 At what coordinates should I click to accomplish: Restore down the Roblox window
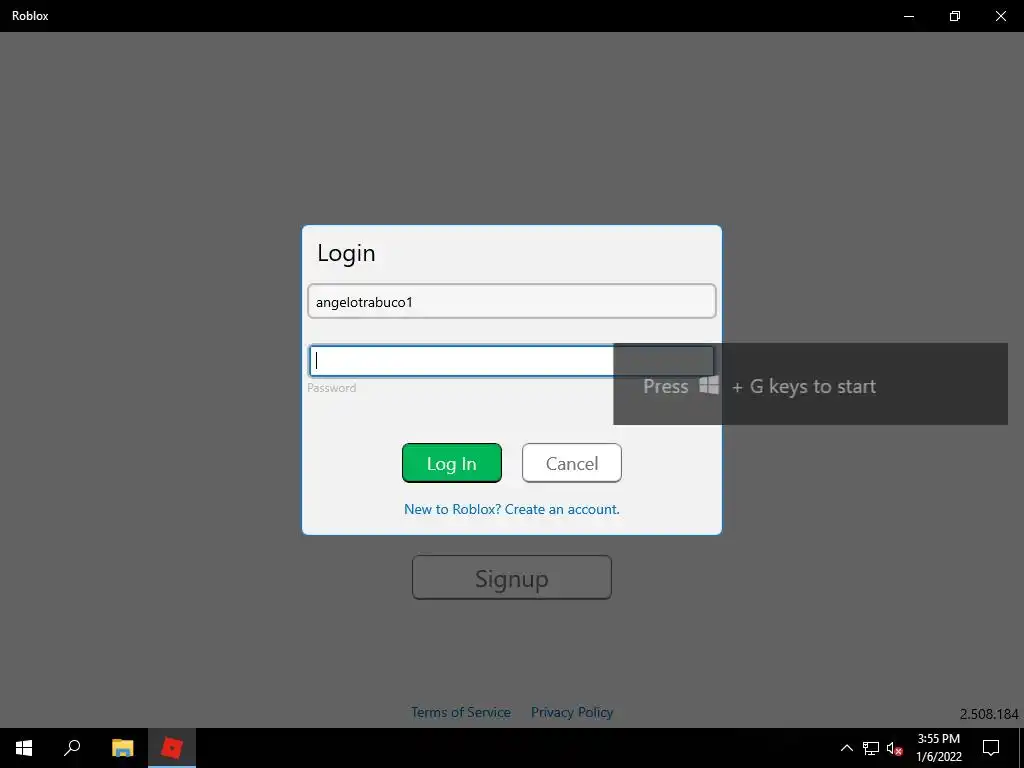pyautogui.click(x=955, y=16)
